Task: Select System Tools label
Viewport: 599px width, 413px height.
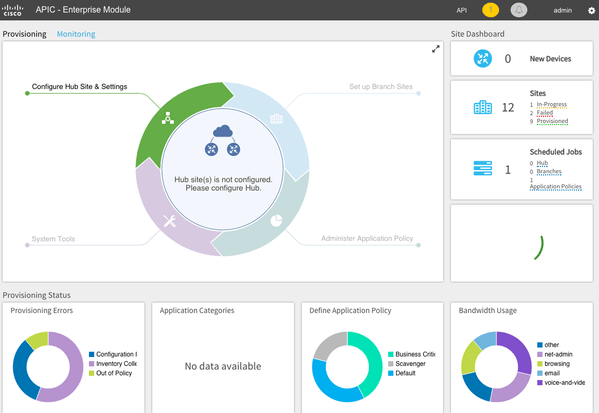Action: point(53,239)
